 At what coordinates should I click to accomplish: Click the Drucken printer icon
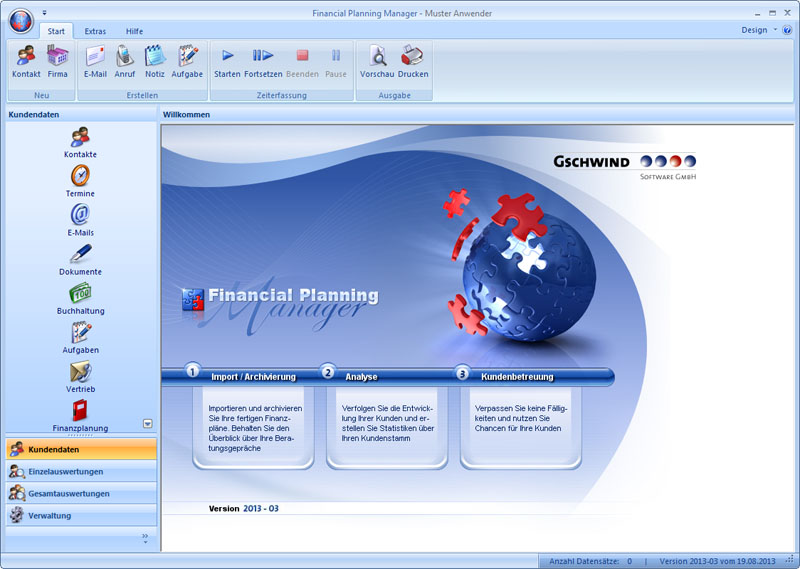pyautogui.click(x=413, y=57)
